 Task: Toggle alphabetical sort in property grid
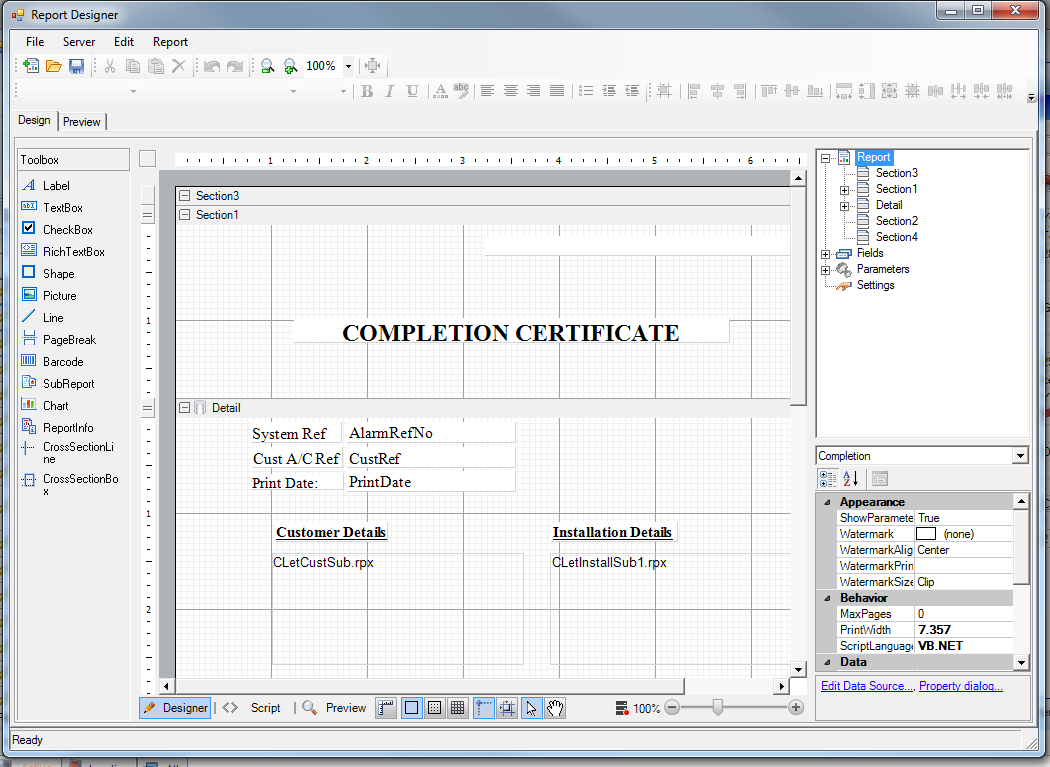(x=850, y=479)
